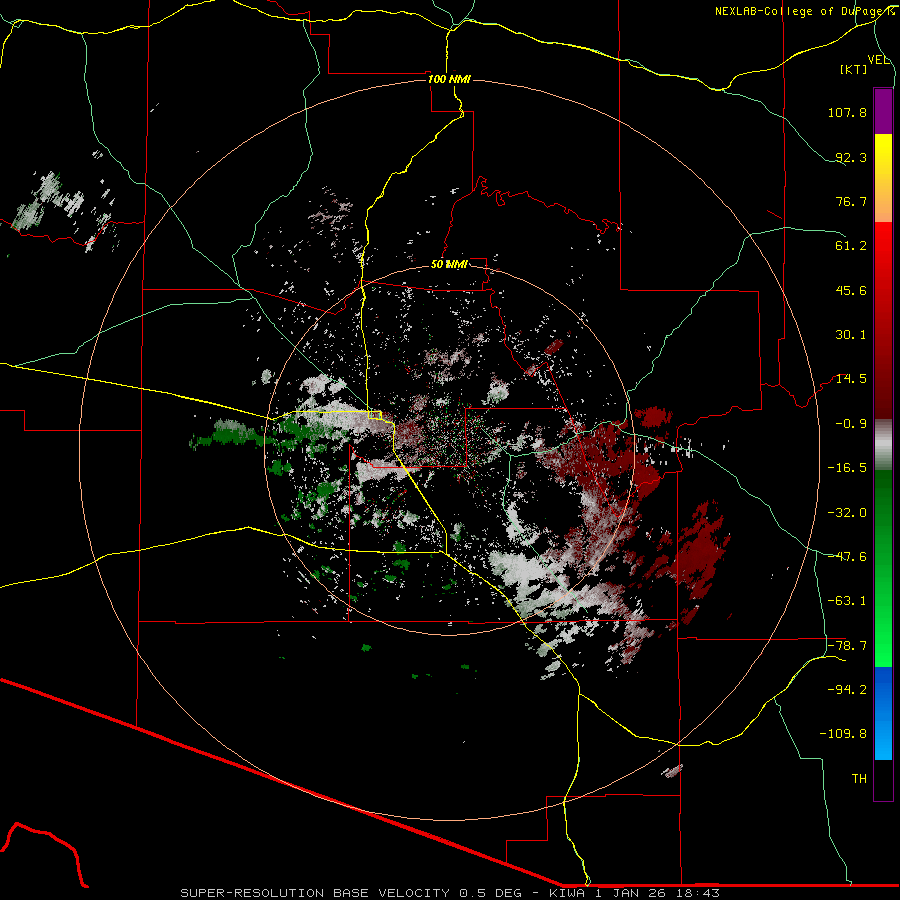
Task: Select the 45.6 legend value
Action: coord(851,290)
